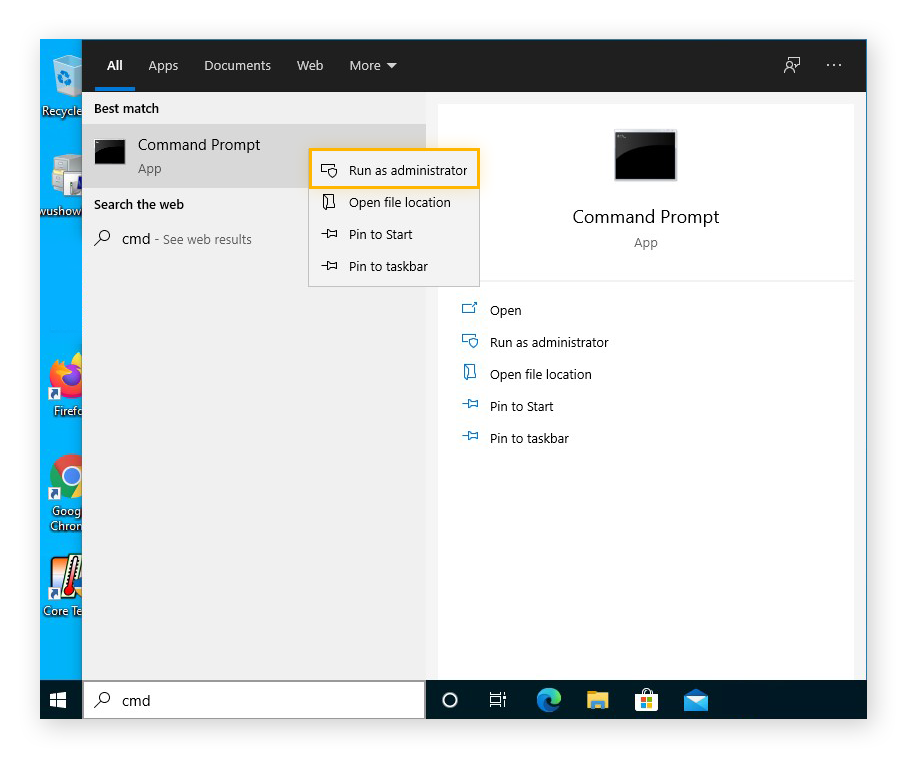Open the search options ellipsis menu
This screenshot has height=767, width=910.
tap(834, 65)
